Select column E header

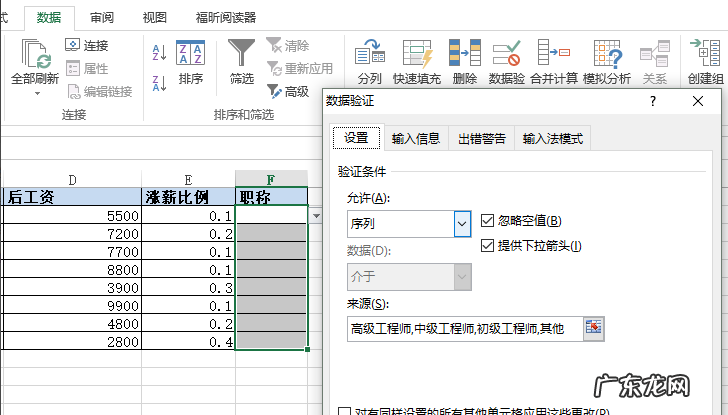(188, 180)
